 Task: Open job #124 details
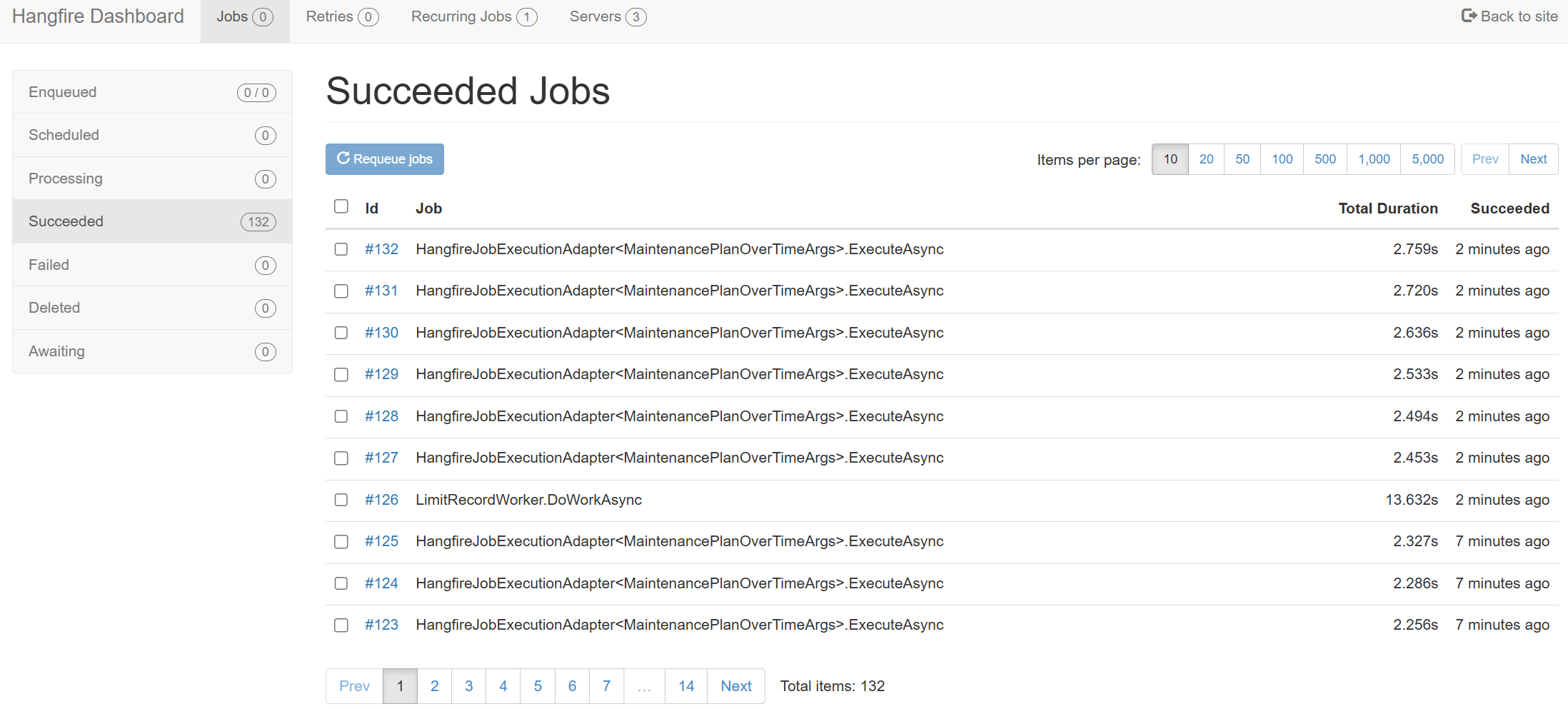click(381, 583)
